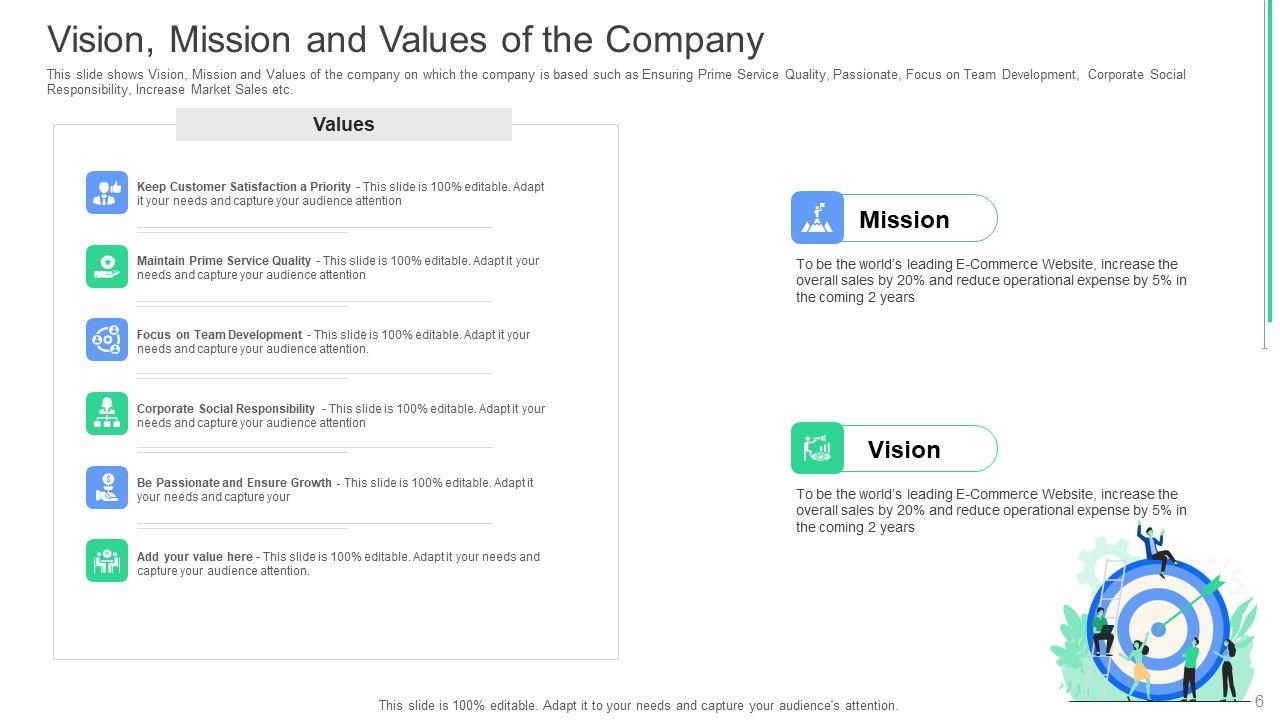
Task: Click the Mission label pill
Action: (920, 219)
